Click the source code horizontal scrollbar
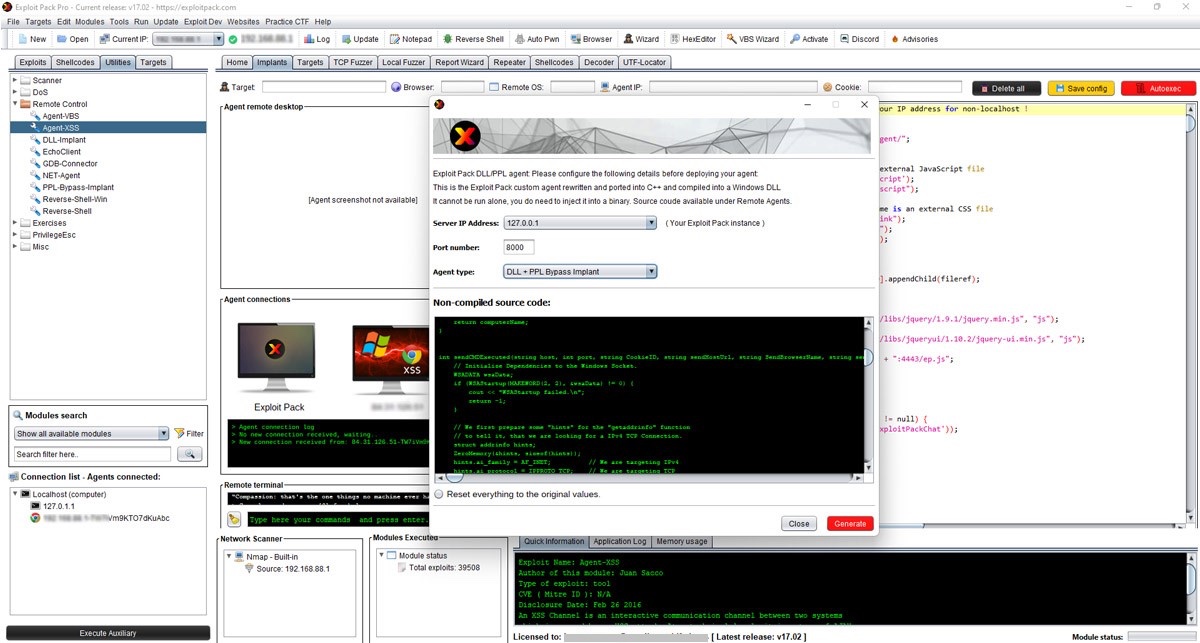1200x643 pixels. [x=650, y=479]
